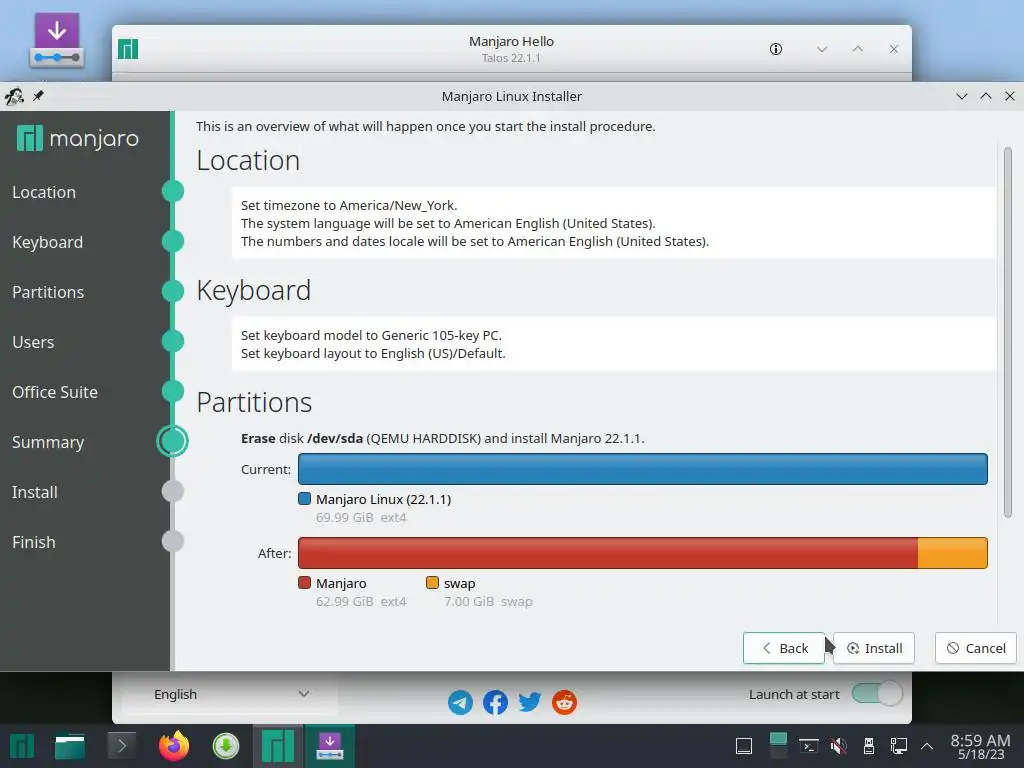Open the Manjaro application launcher menu
Image resolution: width=1024 pixels, height=768 pixels.
pyautogui.click(x=22, y=746)
